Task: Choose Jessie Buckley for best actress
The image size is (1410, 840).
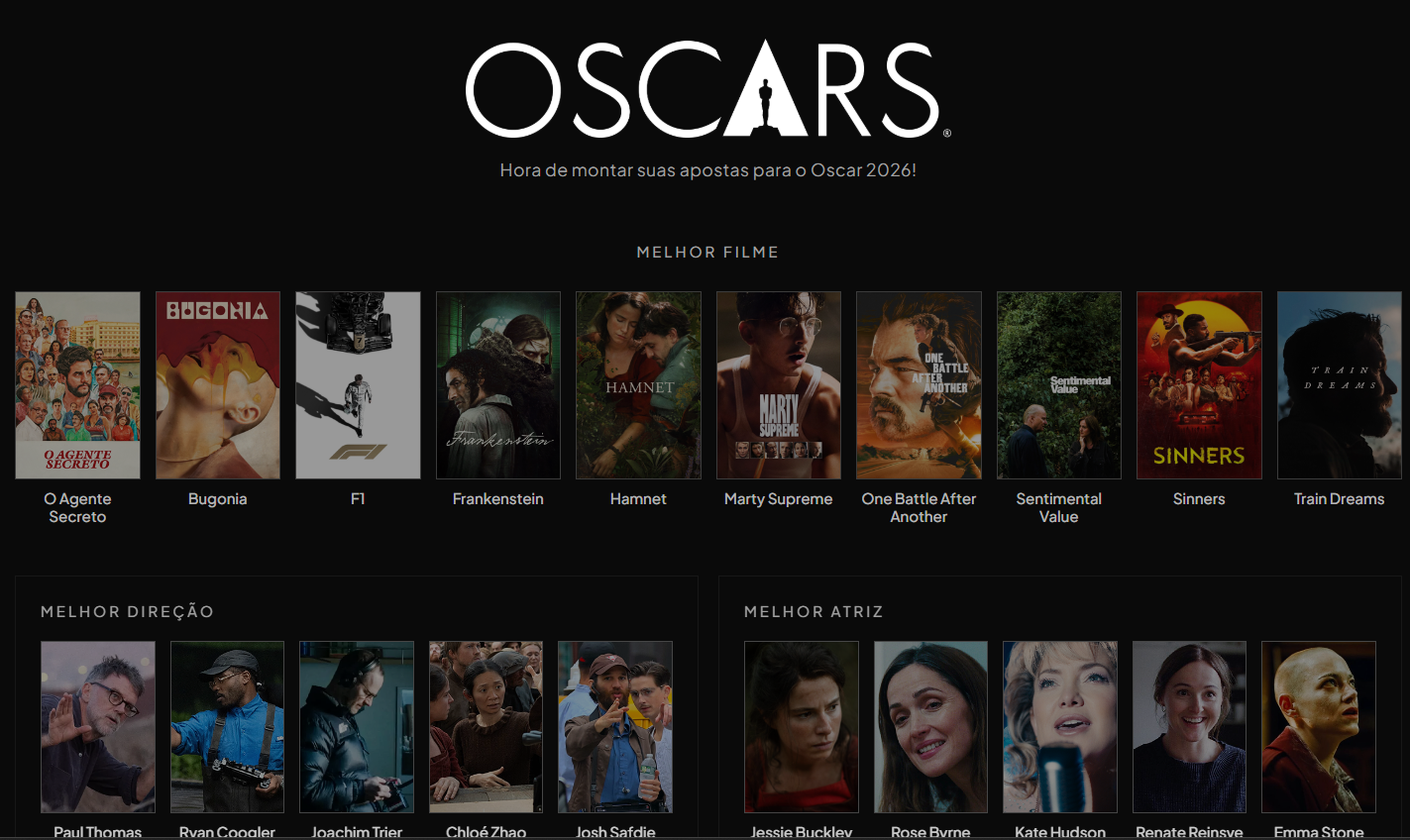Action: 802,727
